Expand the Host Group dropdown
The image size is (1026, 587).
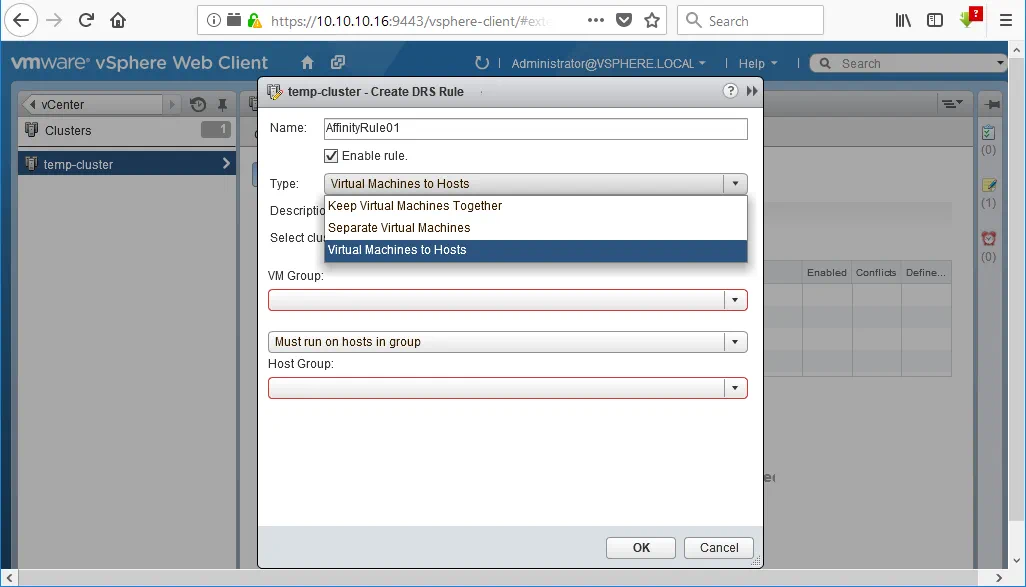pos(735,388)
